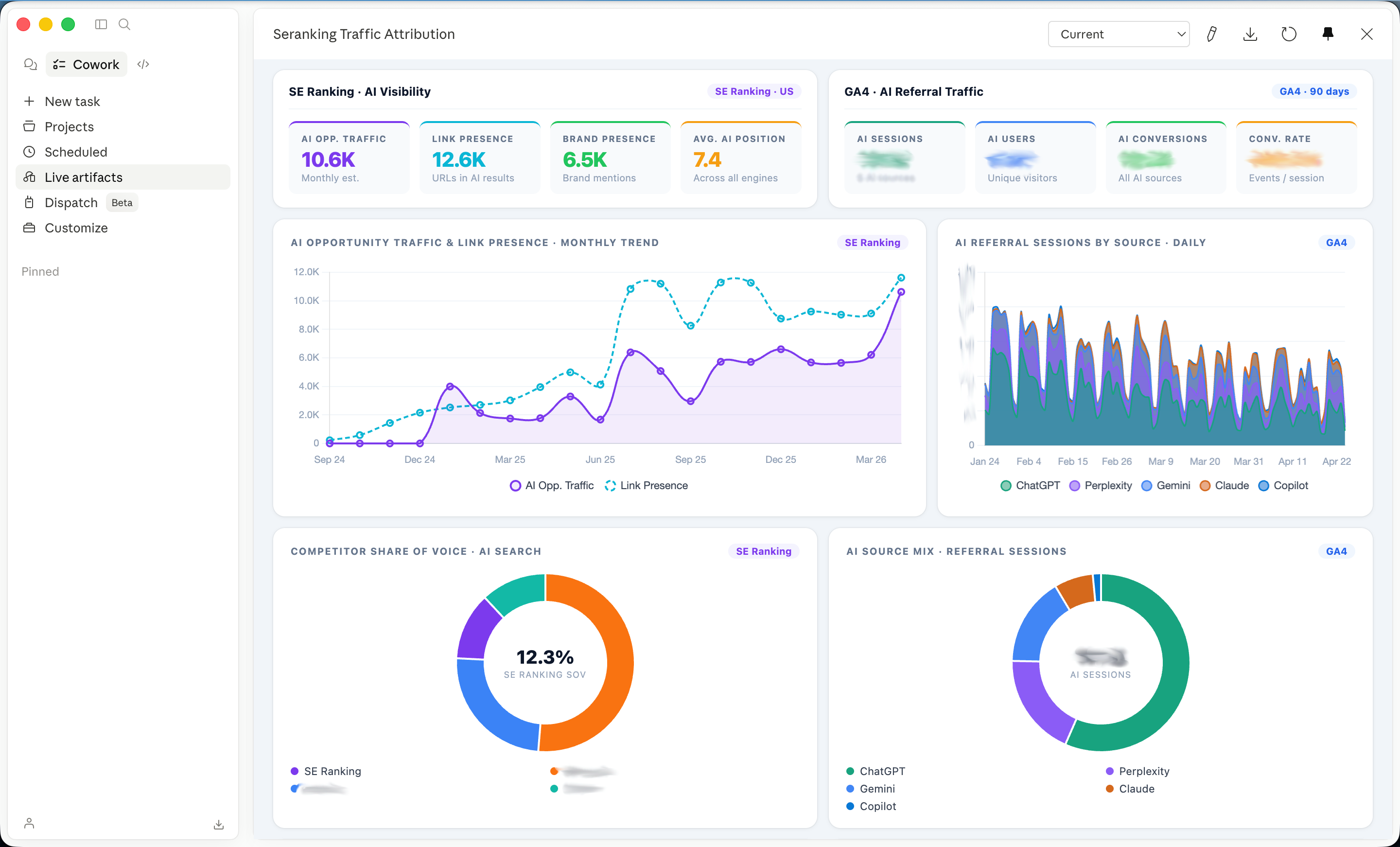Select the Cowork mode tab
1400x847 pixels.
tap(87, 64)
